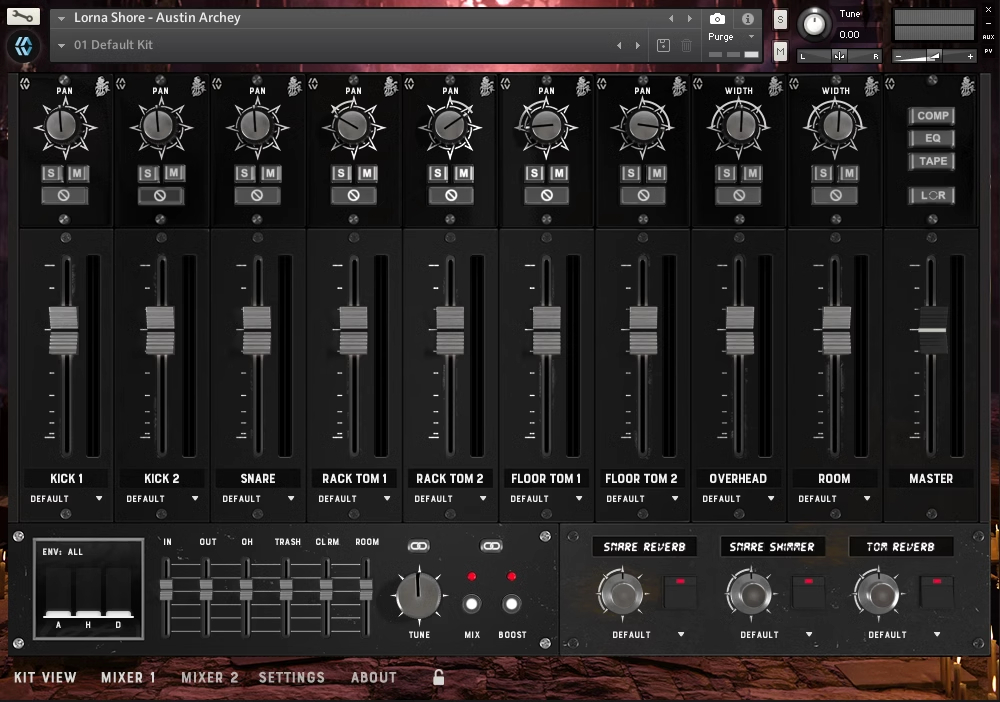Viewport: 1000px width, 702px height.
Task: Enable the master TAPE button
Action: coord(932,161)
